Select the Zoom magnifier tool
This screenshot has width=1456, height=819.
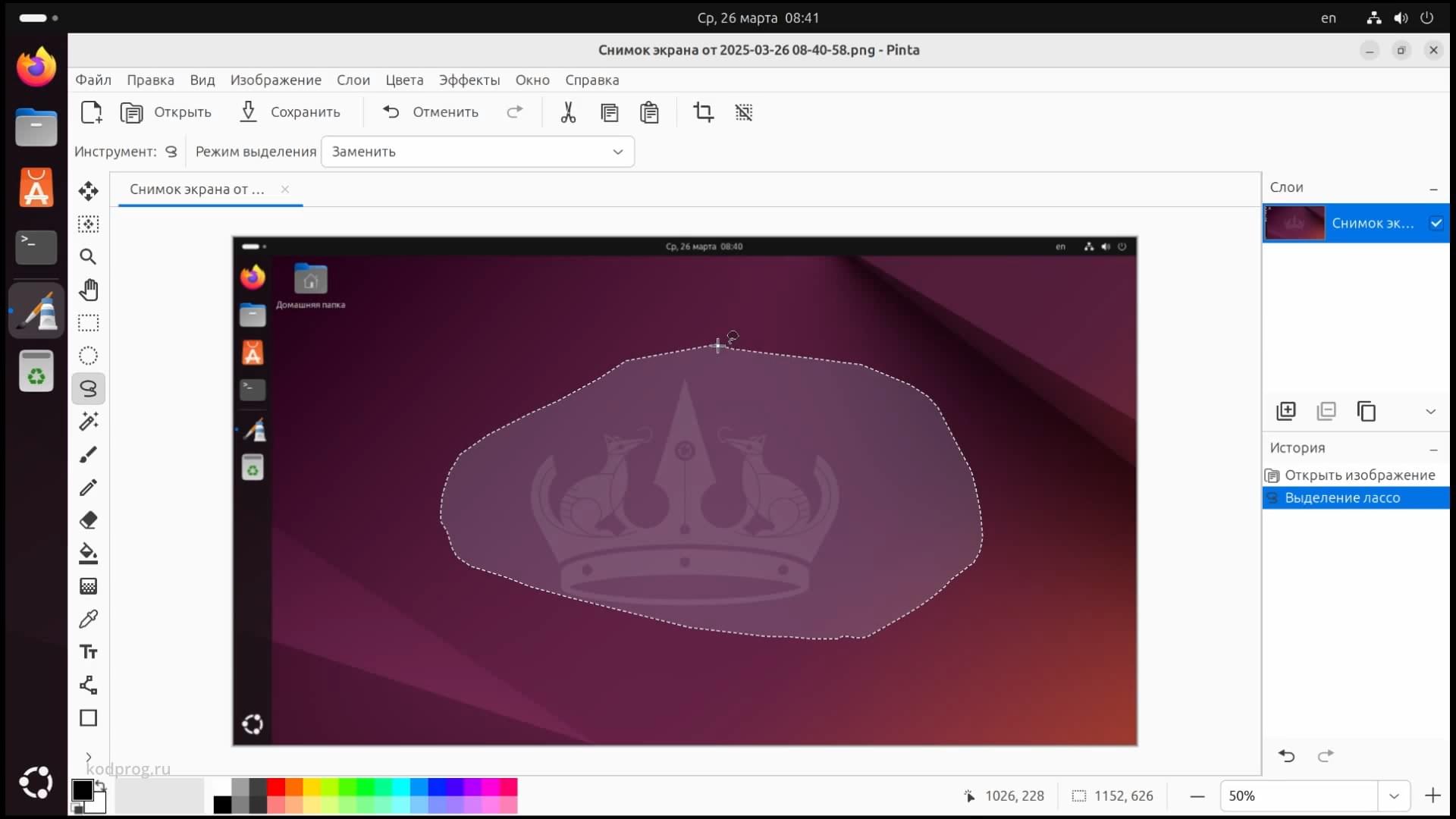coord(88,257)
